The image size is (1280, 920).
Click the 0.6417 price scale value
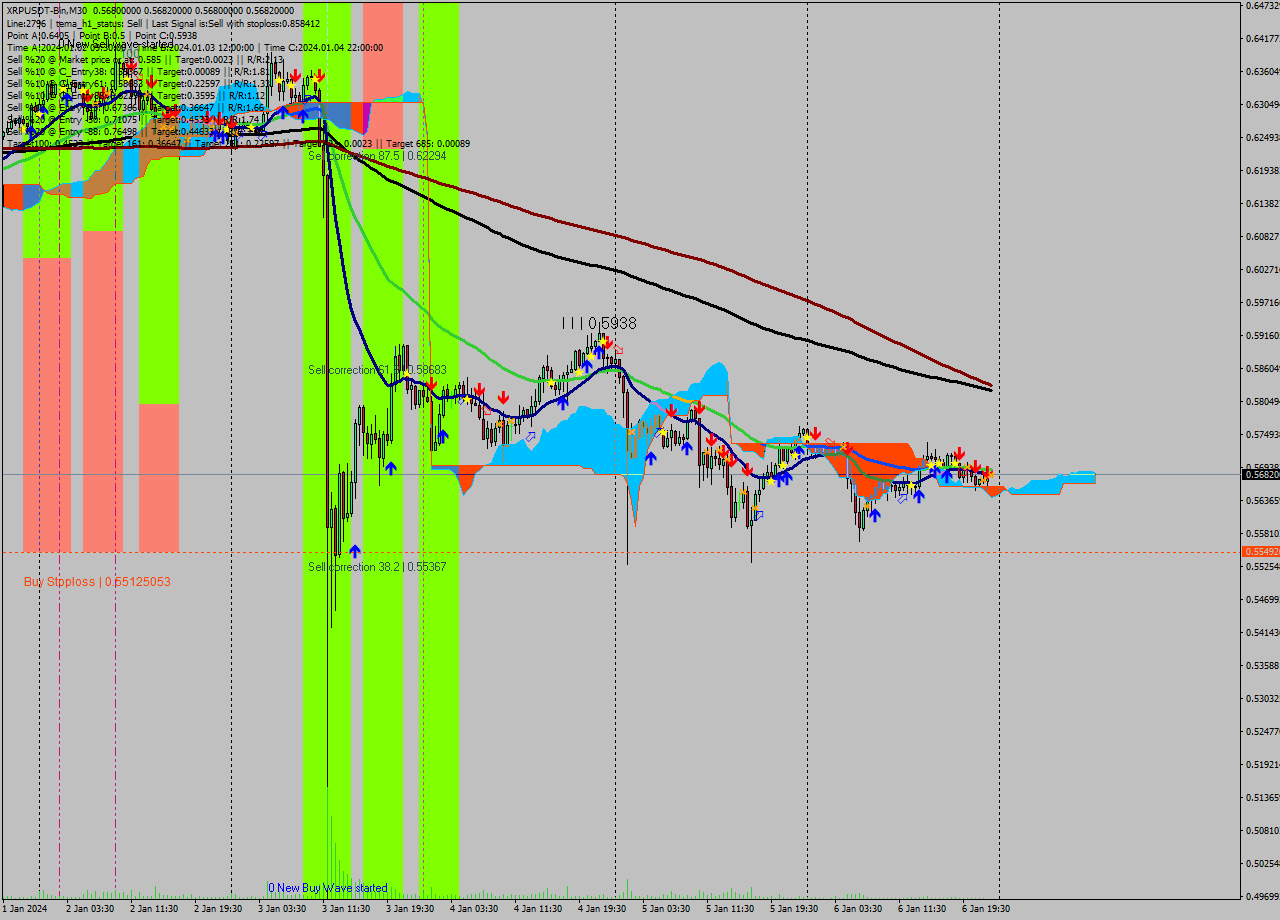coord(1262,39)
